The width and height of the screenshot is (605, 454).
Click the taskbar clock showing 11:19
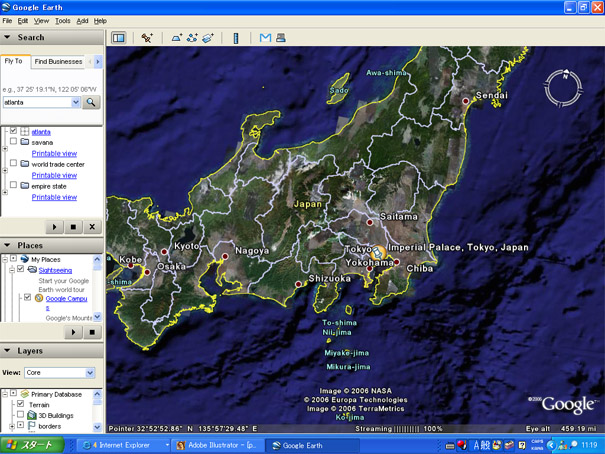589,445
